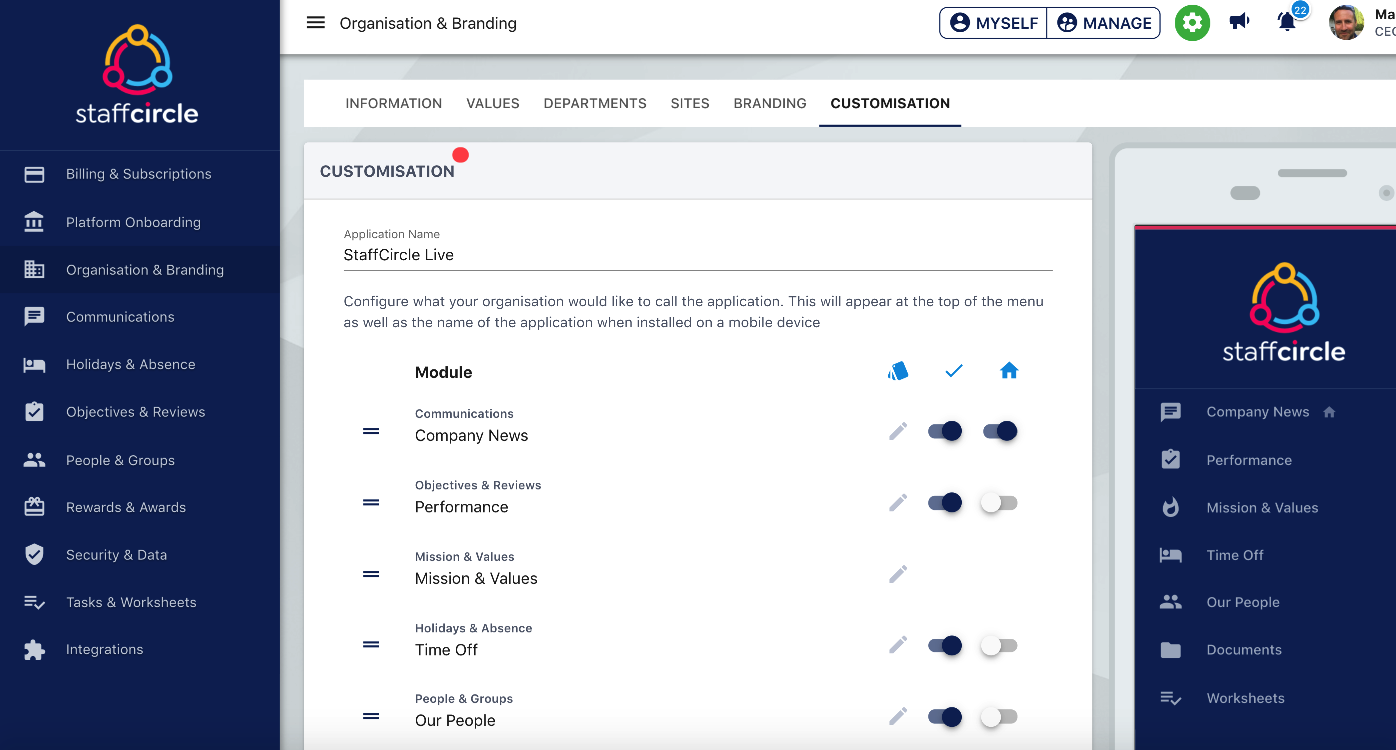Open Tasks & Worksheets in sidebar
Image resolution: width=1396 pixels, height=750 pixels.
click(x=140, y=602)
